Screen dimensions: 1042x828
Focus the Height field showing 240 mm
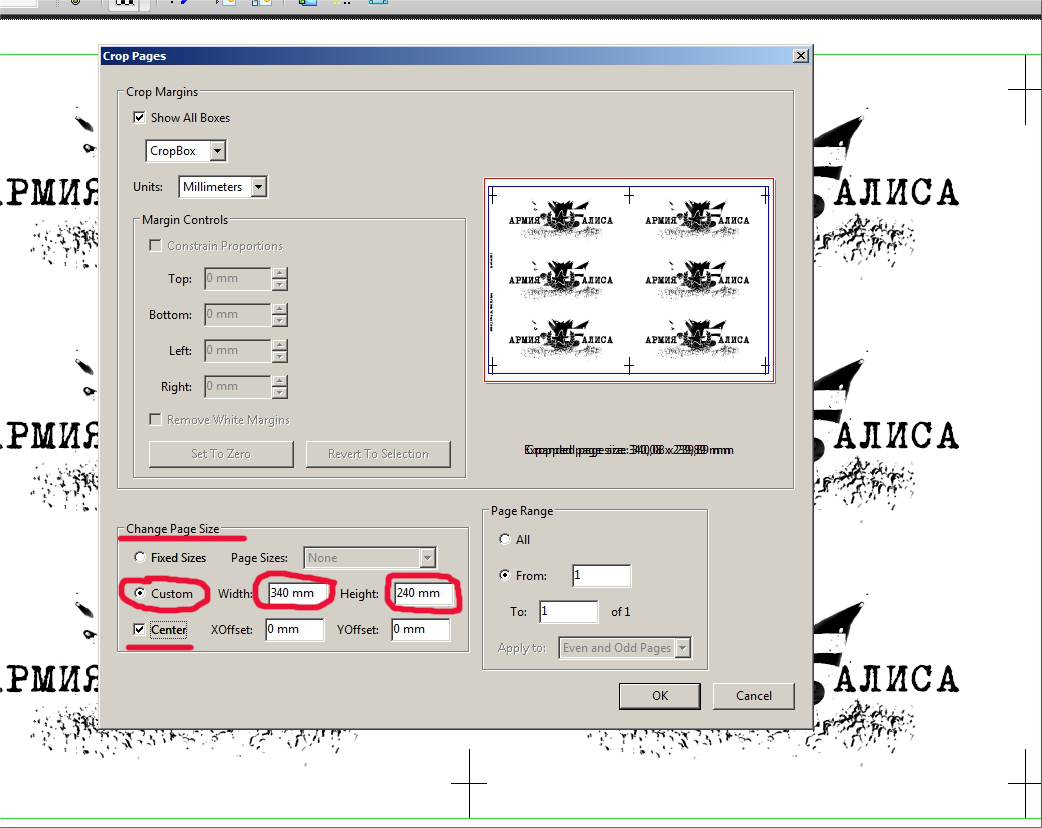coord(425,593)
